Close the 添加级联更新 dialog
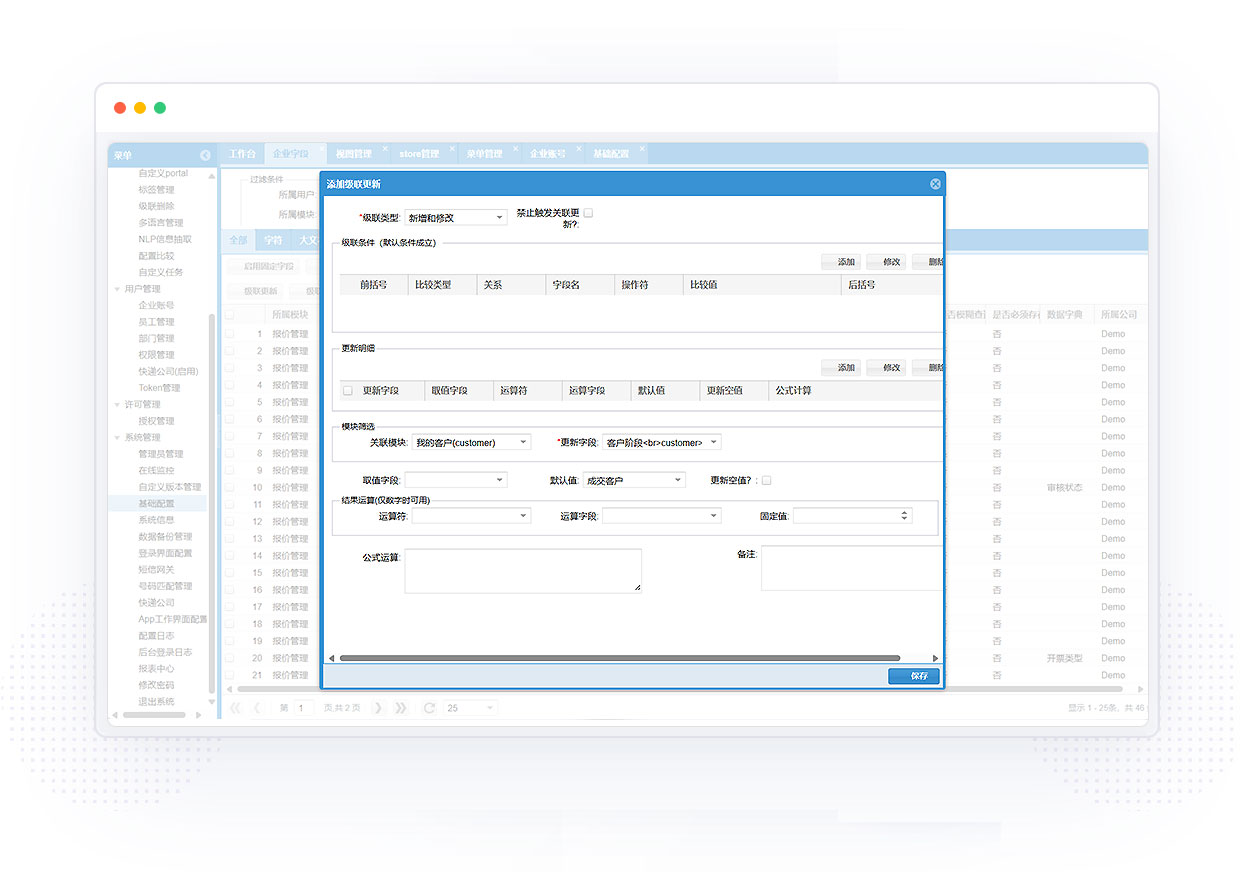 tap(935, 184)
